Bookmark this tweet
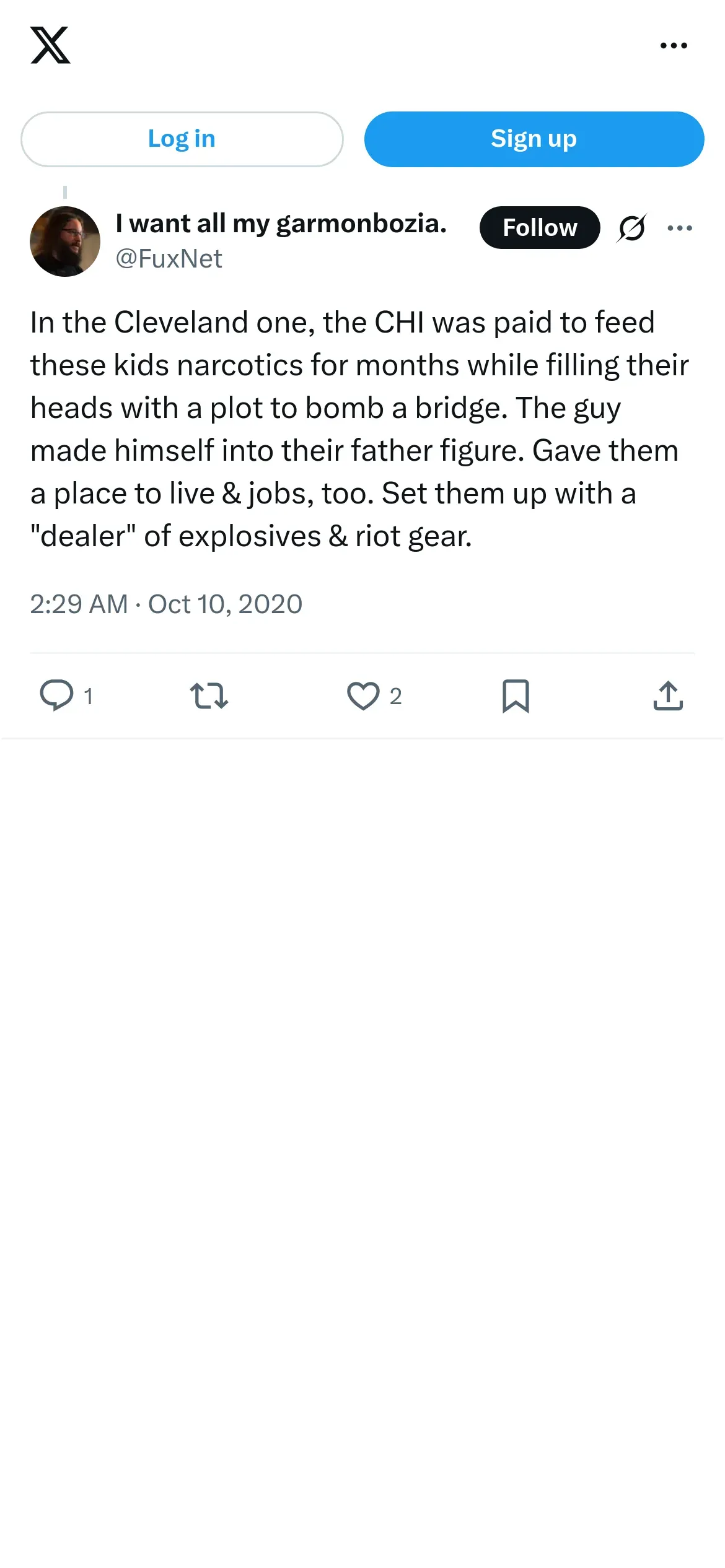725x1568 pixels. (x=516, y=695)
